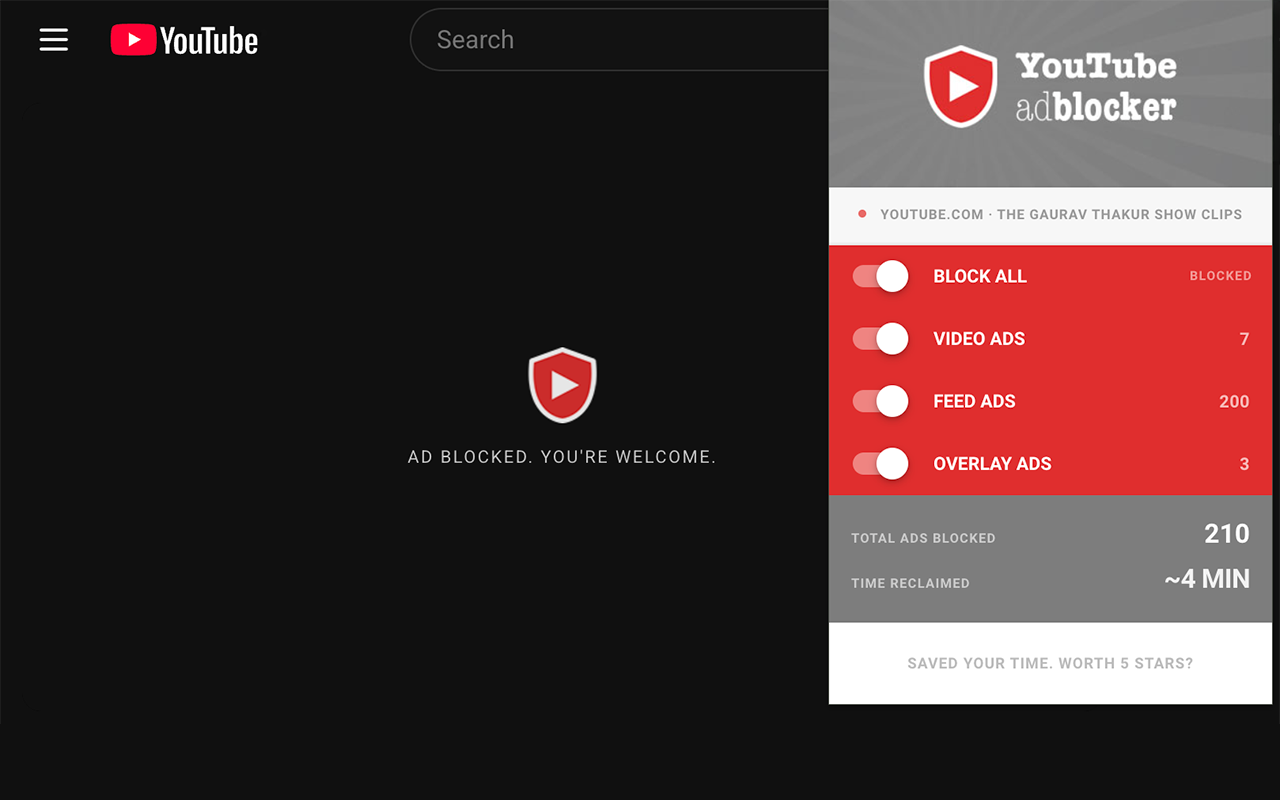1280x800 pixels.
Task: Click the YouTube adblocker shield logo in the popup
Action: [961, 86]
